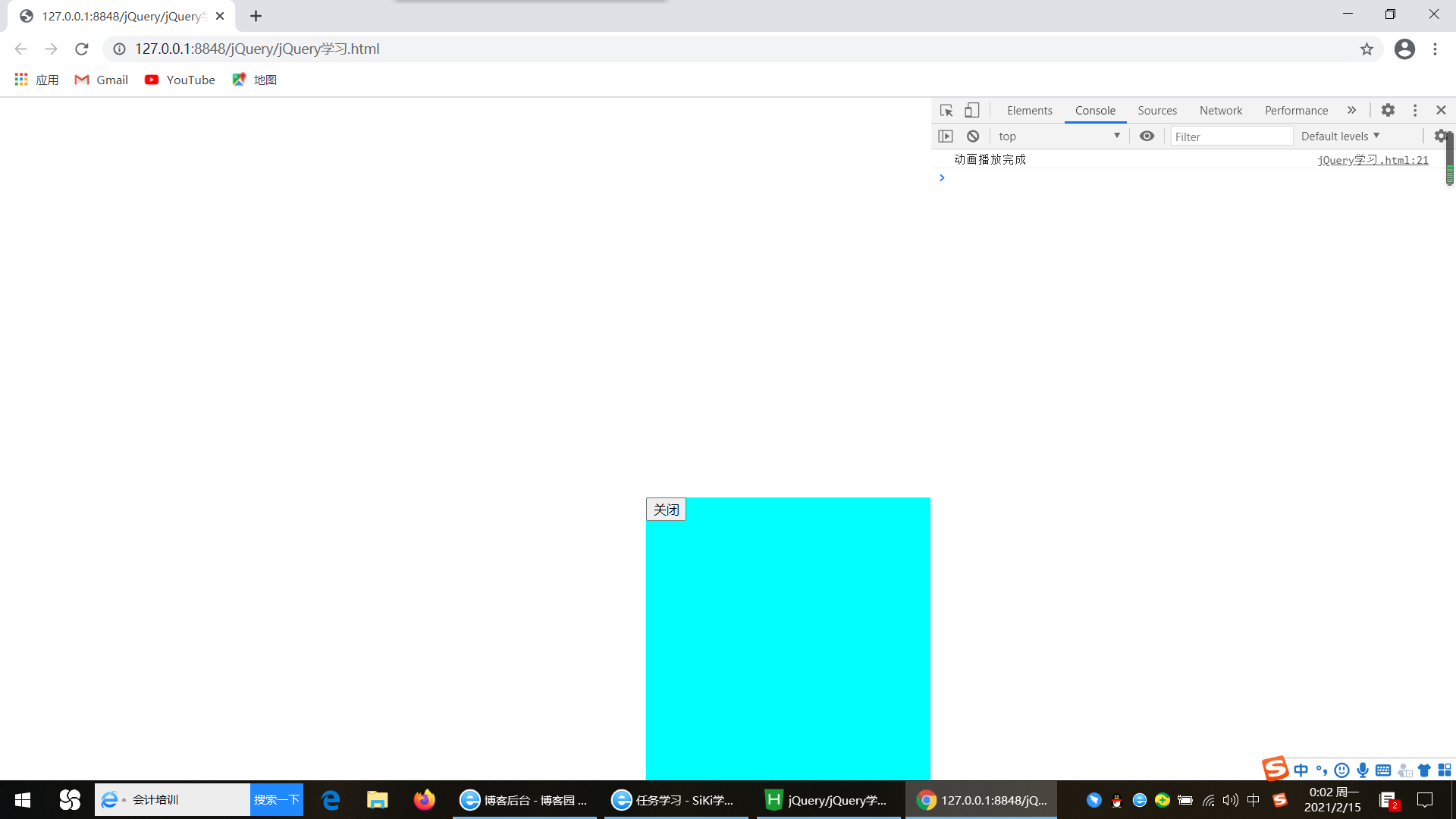This screenshot has height=819, width=1456.
Task: Switch to the Network tab
Action: [x=1221, y=111]
